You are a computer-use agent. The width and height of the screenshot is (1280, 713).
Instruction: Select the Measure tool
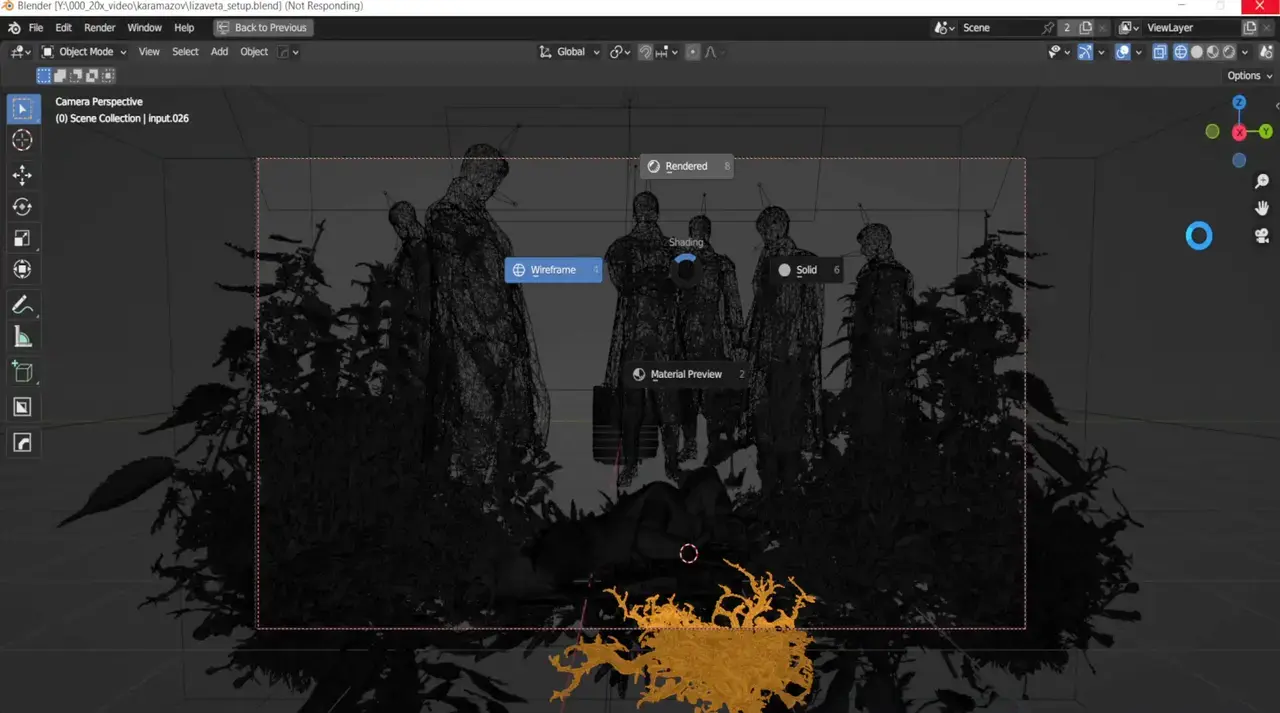tap(24, 336)
